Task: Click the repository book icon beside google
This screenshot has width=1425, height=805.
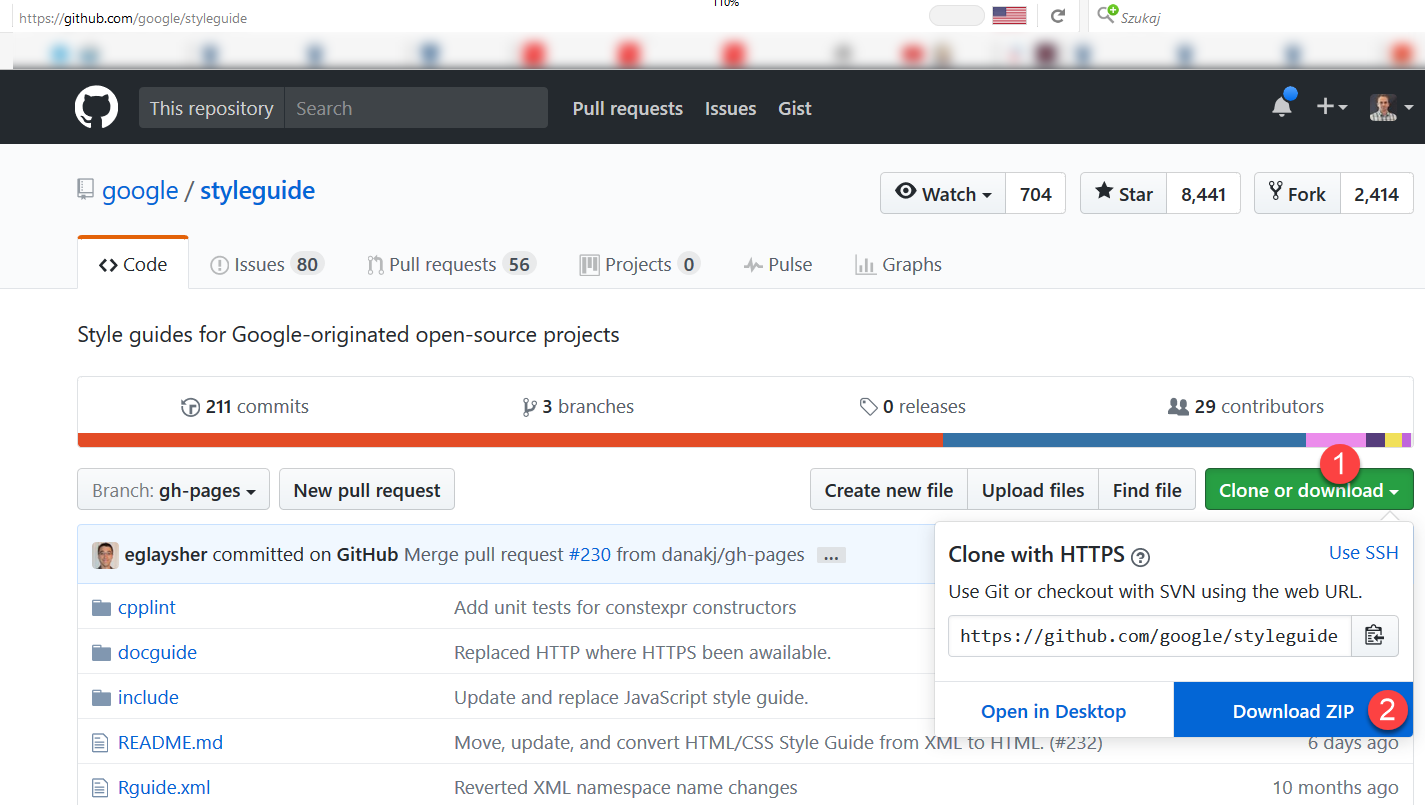Action: tap(86, 190)
